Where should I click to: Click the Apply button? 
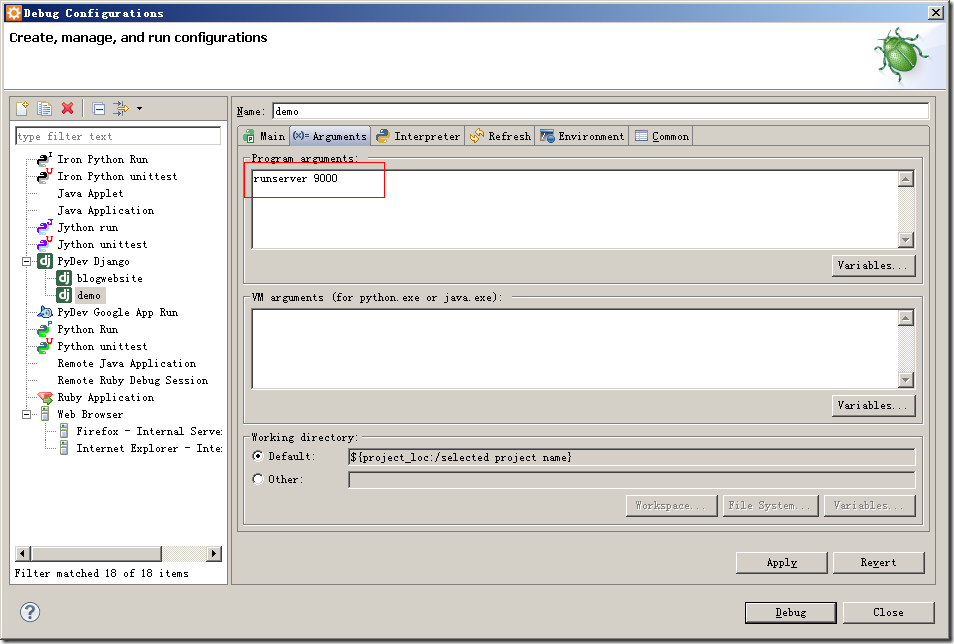[x=781, y=562]
